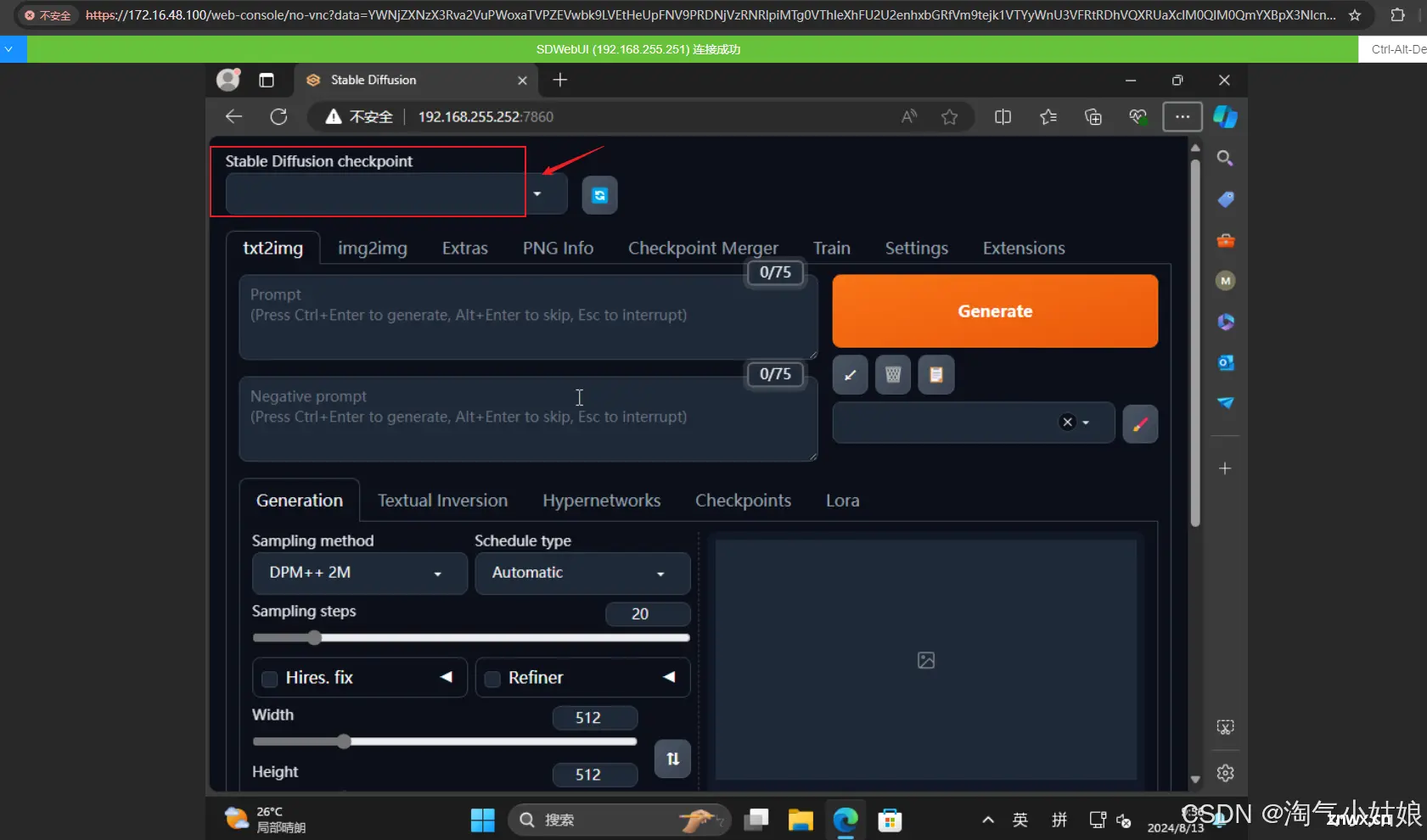Click the M profile icon in sidebar

(x=1225, y=281)
